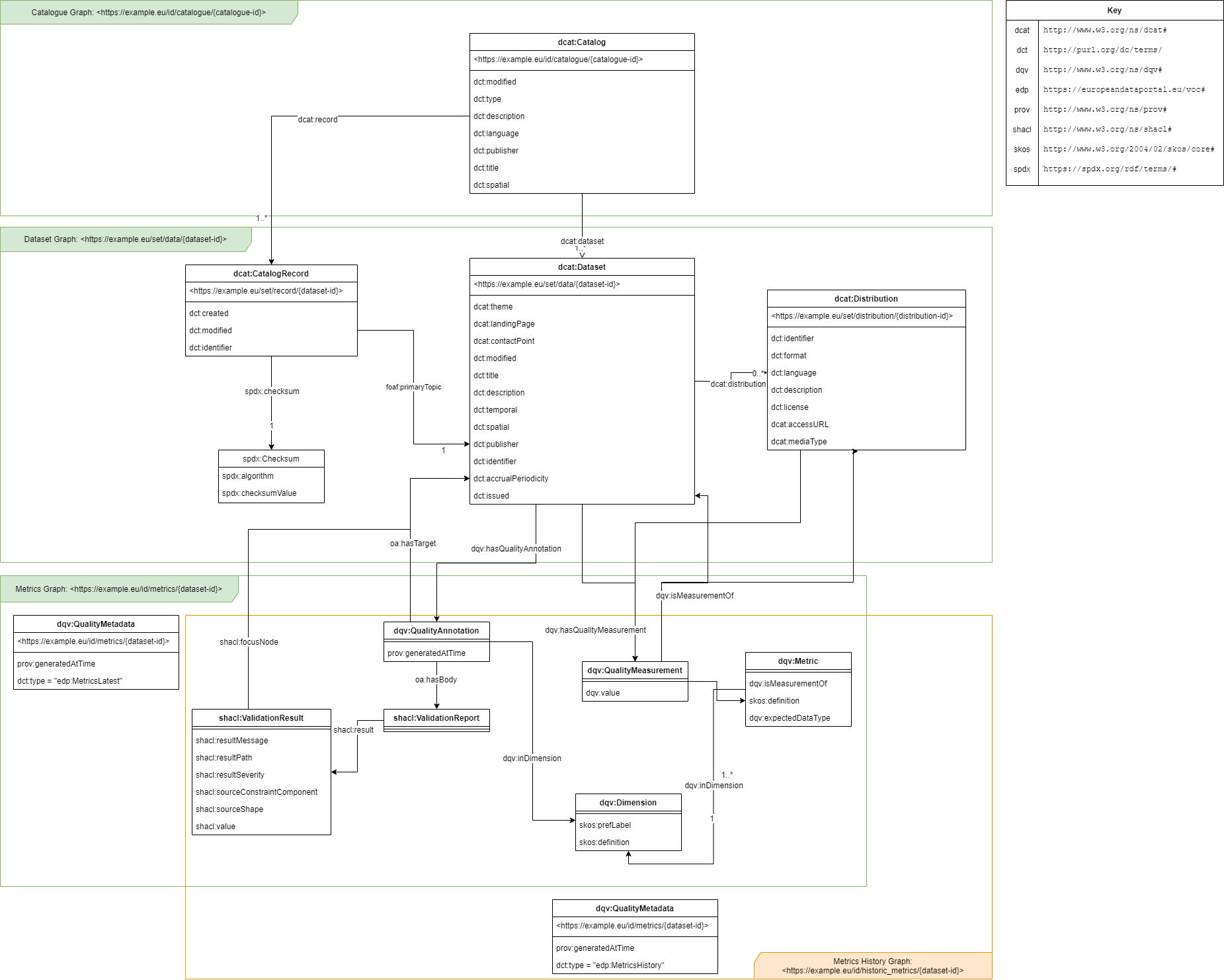This screenshot has width=1224, height=980.
Task: Select the dcat:Catalog class header
Action: [x=581, y=42]
